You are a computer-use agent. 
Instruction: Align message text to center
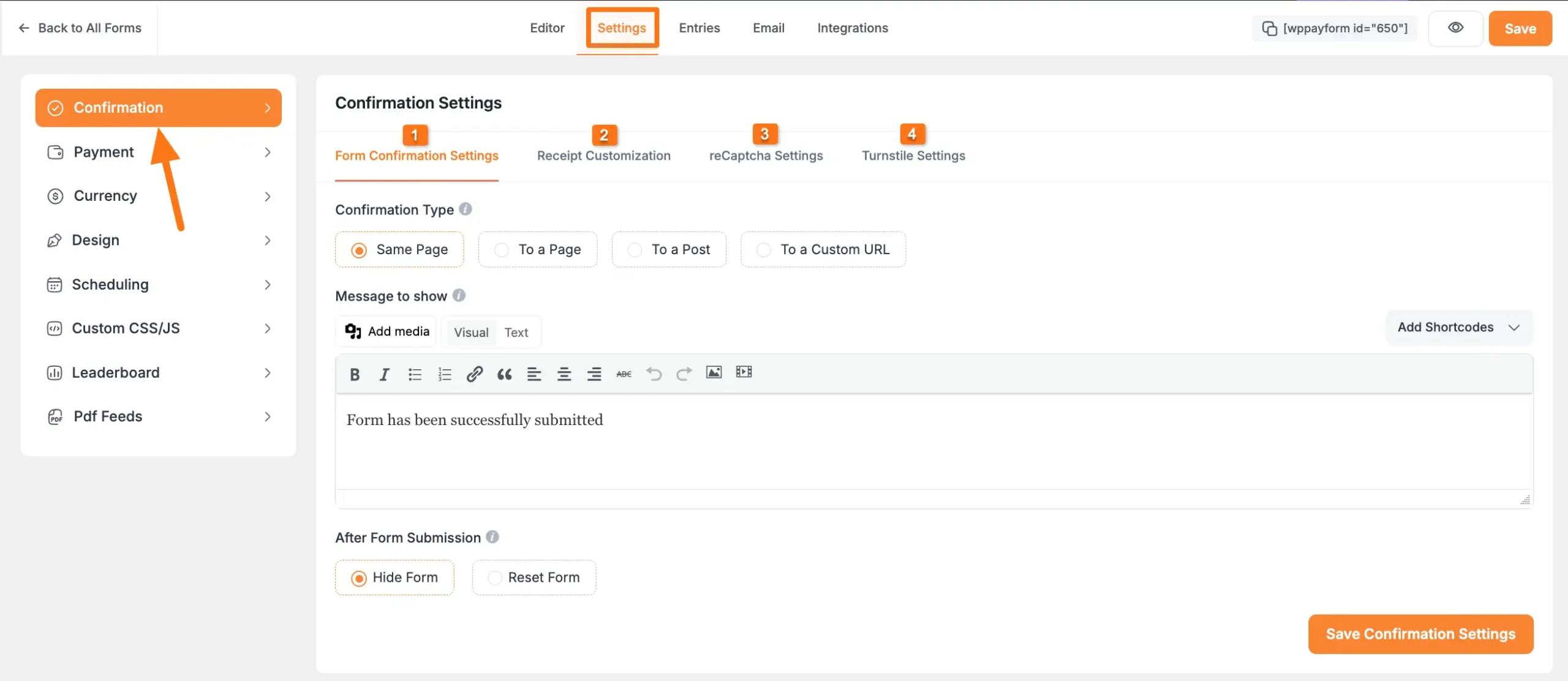coord(564,374)
